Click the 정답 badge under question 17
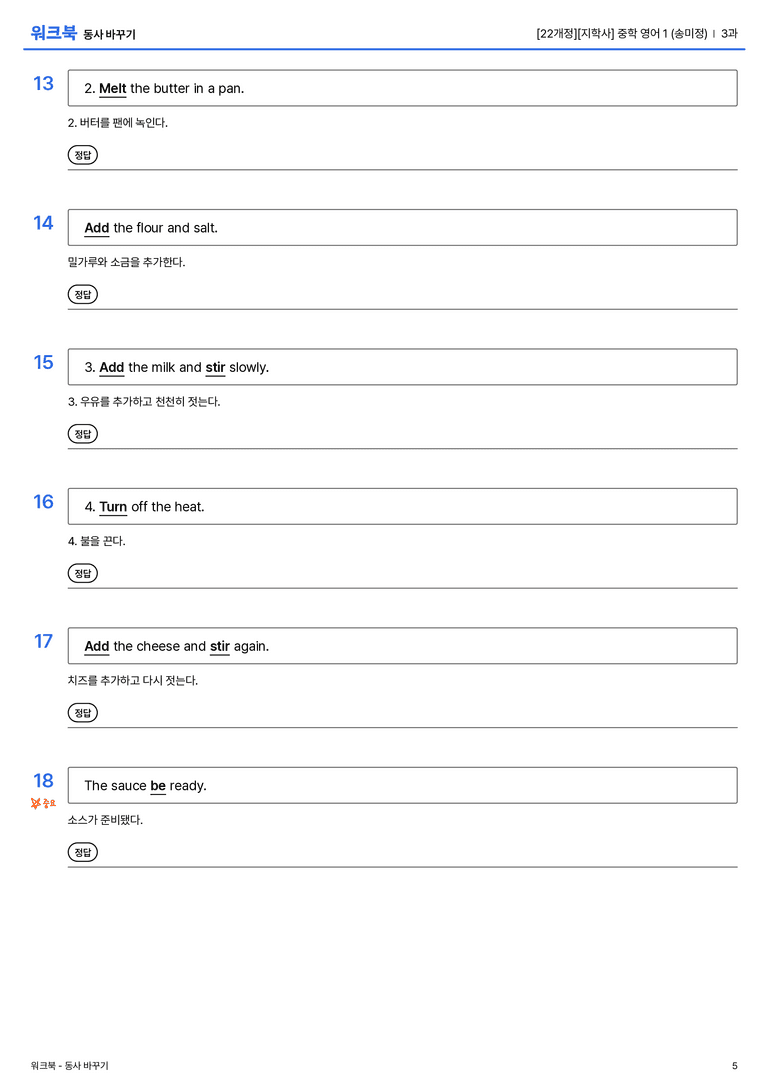Image resolution: width=768 pixels, height=1087 pixels. coord(82,713)
